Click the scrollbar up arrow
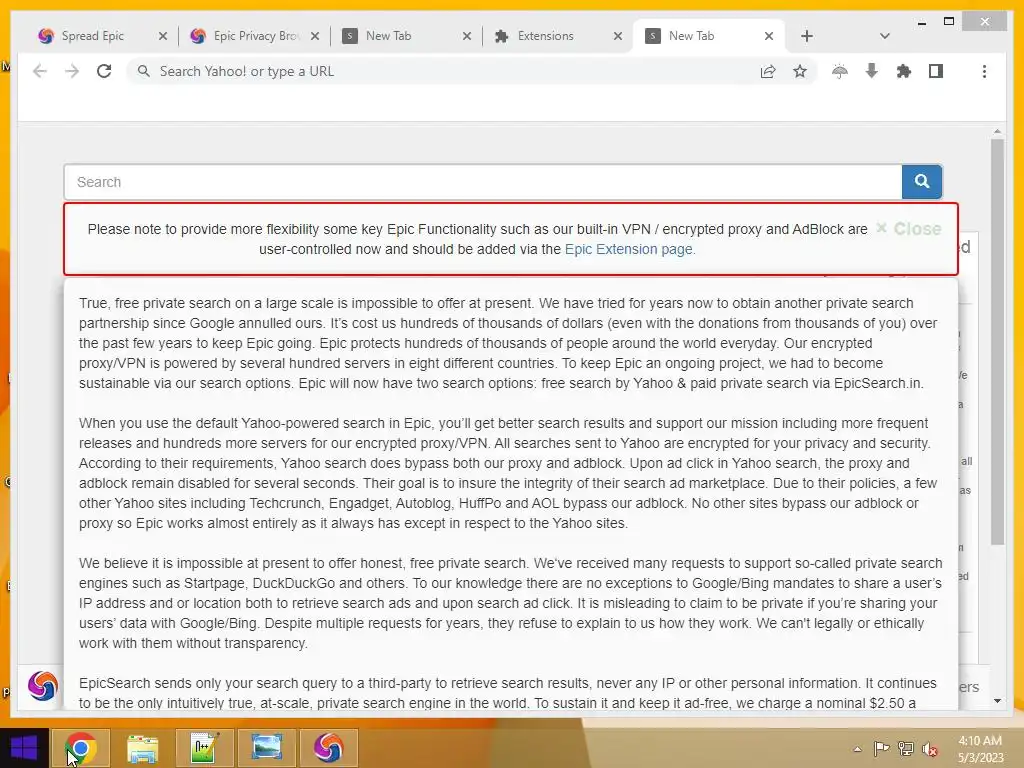The height and width of the screenshot is (768, 1024). [997, 131]
